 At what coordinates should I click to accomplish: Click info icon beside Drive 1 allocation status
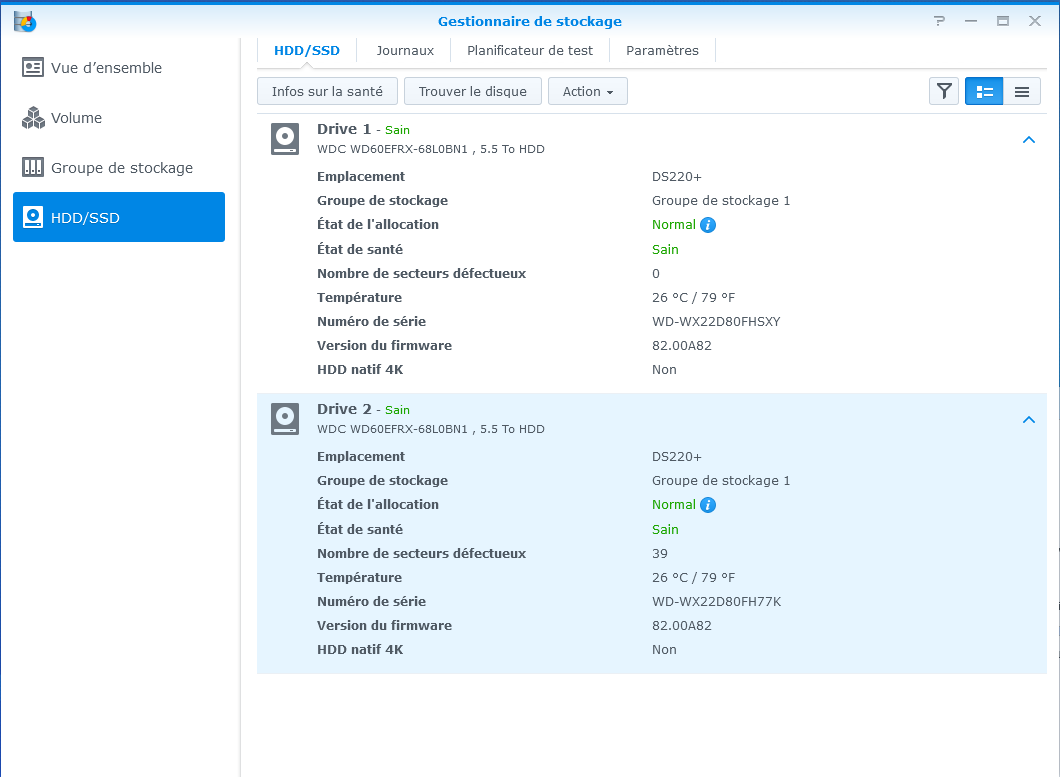(x=708, y=225)
